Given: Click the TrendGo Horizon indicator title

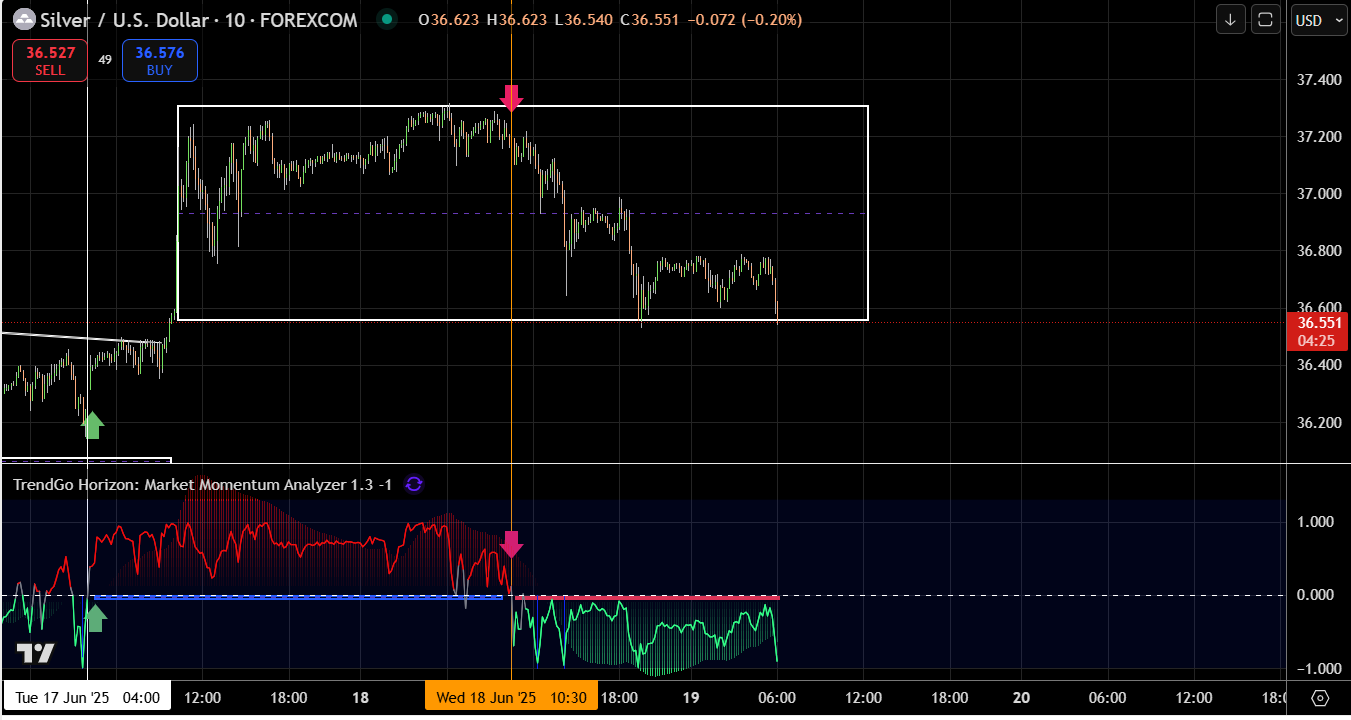Looking at the screenshot, I should point(202,485).
